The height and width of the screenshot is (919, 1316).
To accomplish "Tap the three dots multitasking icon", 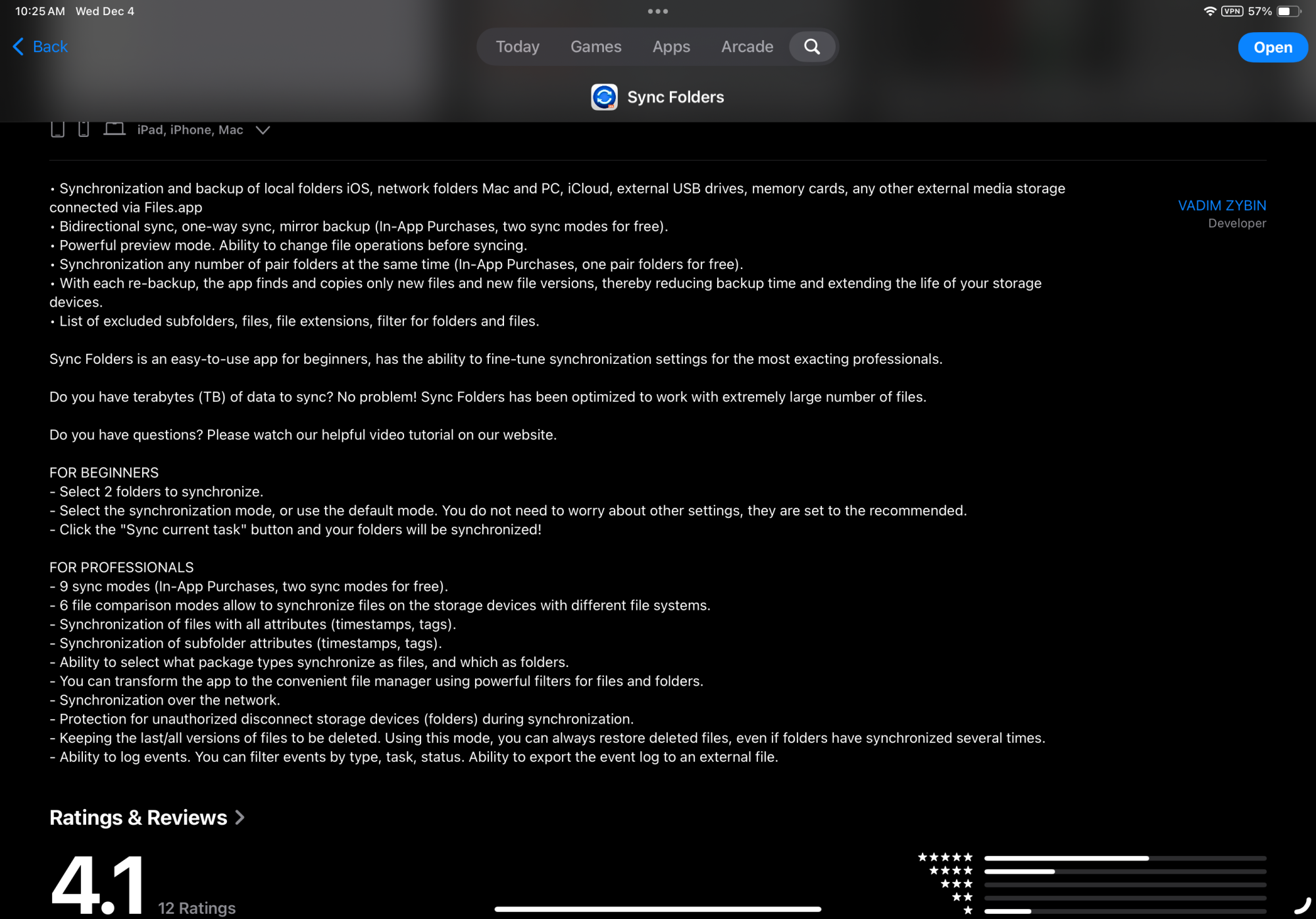I will pyautogui.click(x=657, y=11).
